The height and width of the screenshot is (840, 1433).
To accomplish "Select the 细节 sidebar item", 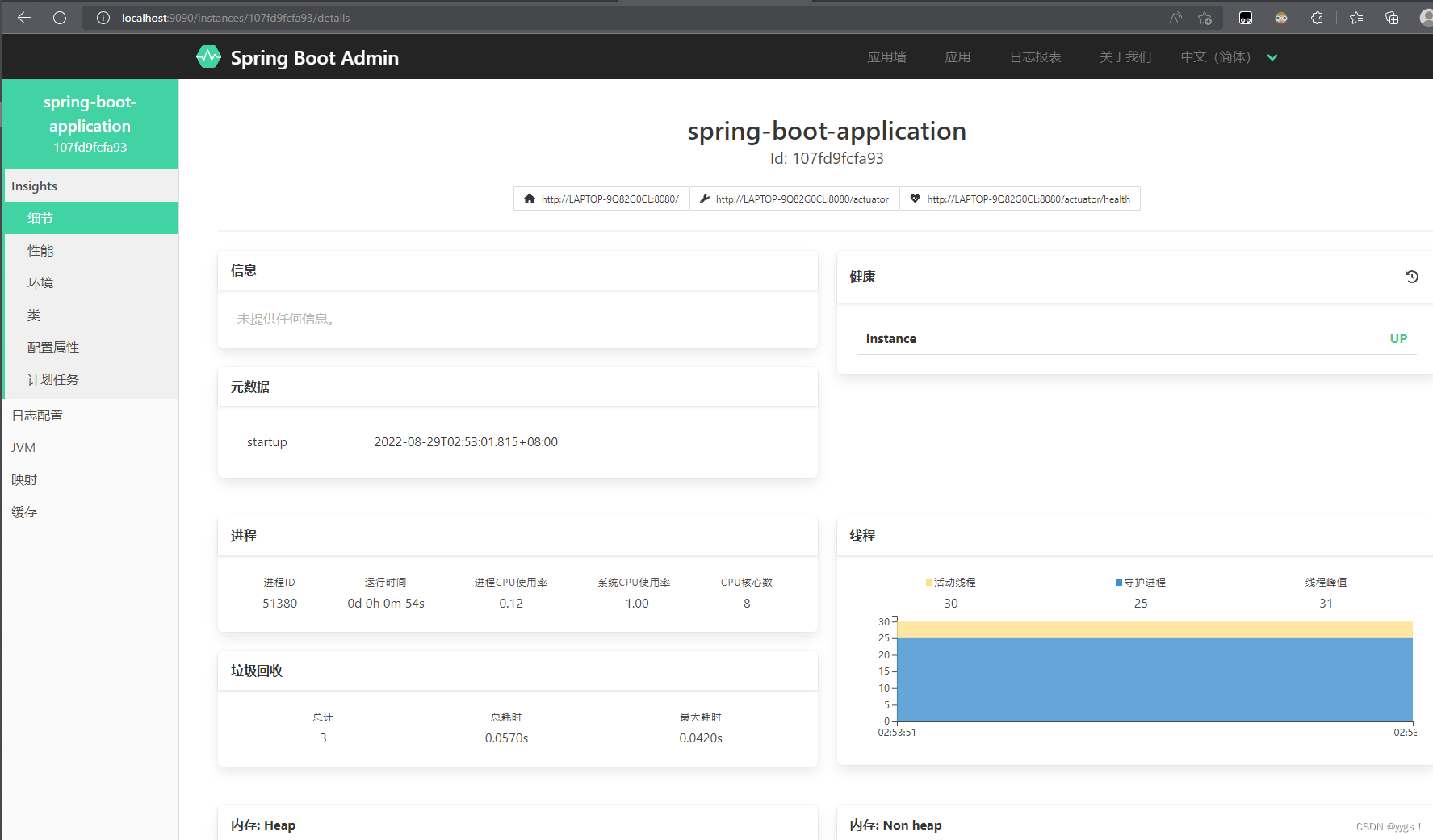I will (x=91, y=218).
